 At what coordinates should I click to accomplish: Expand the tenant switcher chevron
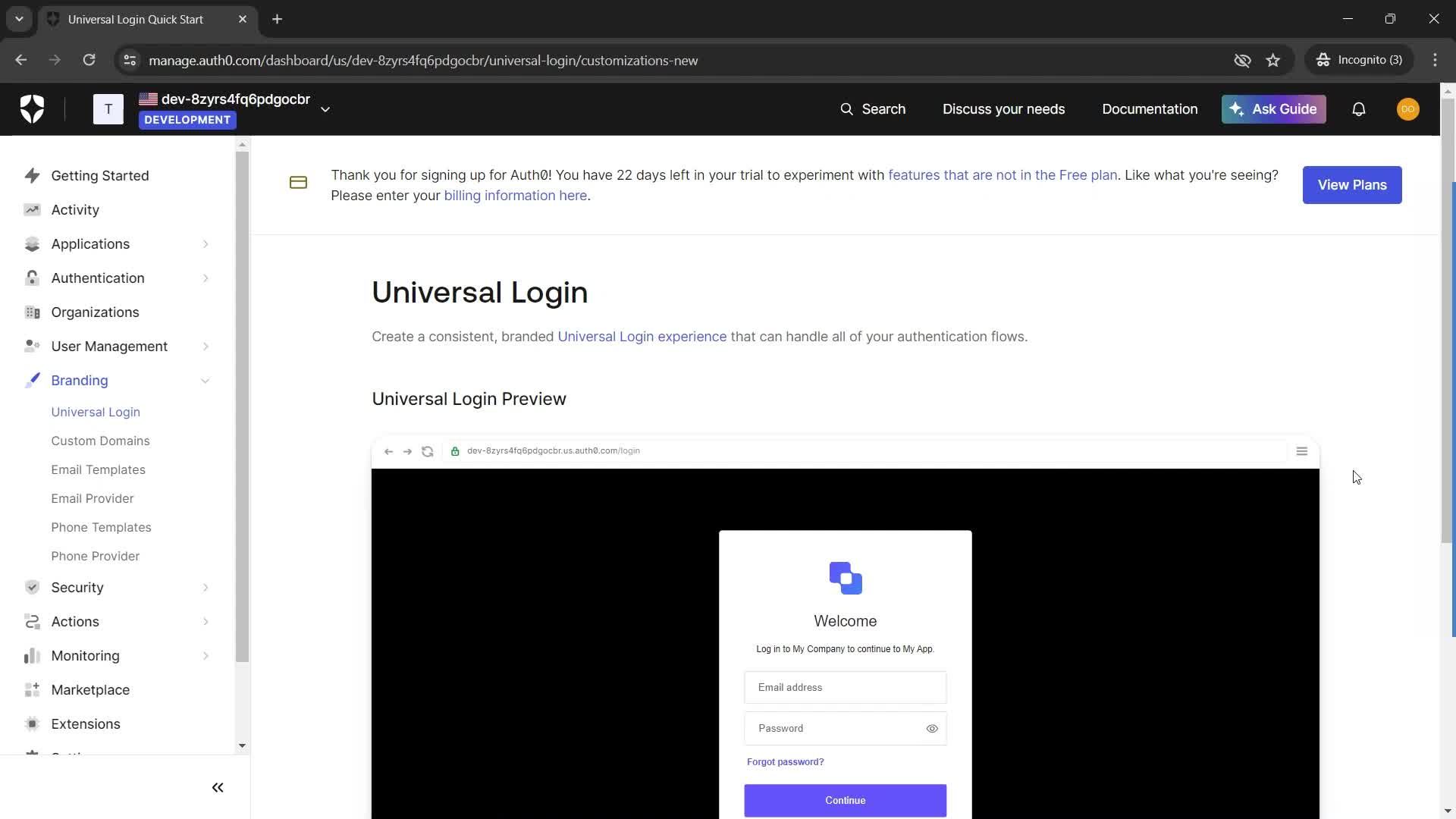click(325, 109)
